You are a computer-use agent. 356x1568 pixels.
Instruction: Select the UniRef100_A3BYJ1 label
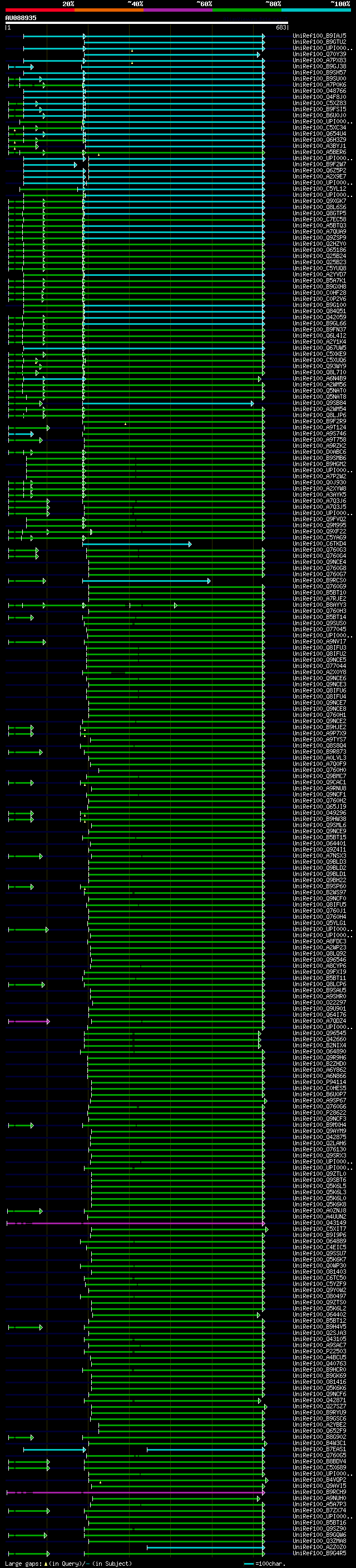coord(319,146)
